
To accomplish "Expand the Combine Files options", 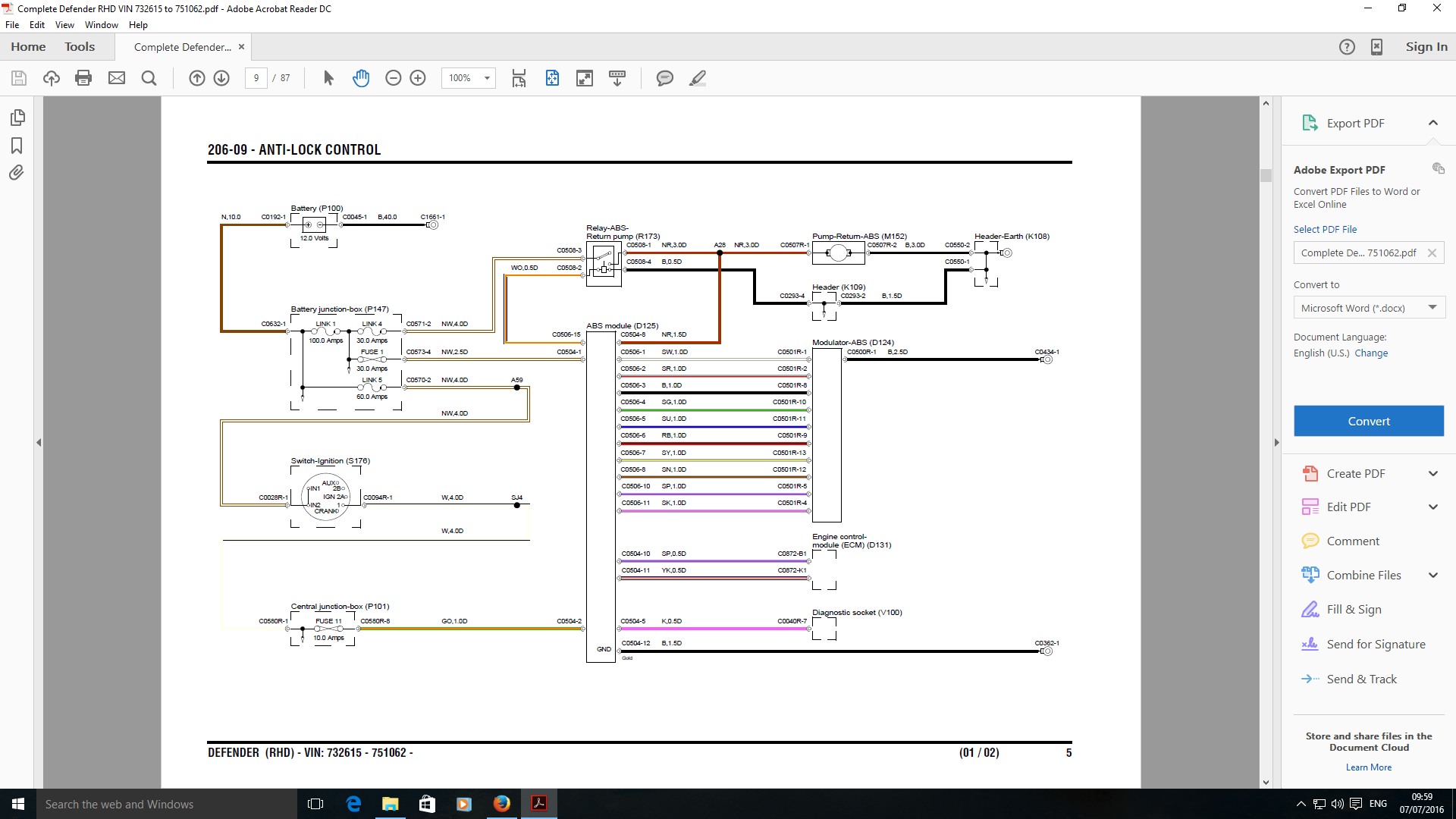I will [1433, 576].
